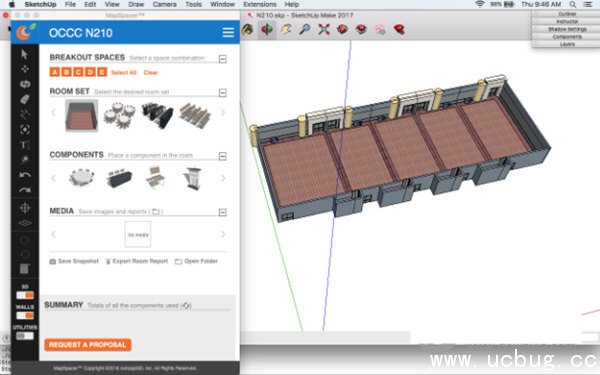600x375 pixels.
Task: Toggle breakout space D
Action: 90,72
